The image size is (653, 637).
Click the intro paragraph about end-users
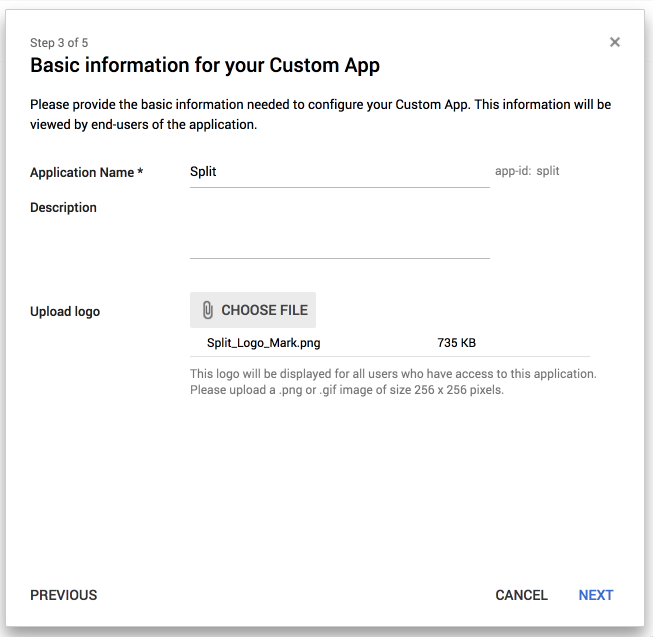pos(320,114)
